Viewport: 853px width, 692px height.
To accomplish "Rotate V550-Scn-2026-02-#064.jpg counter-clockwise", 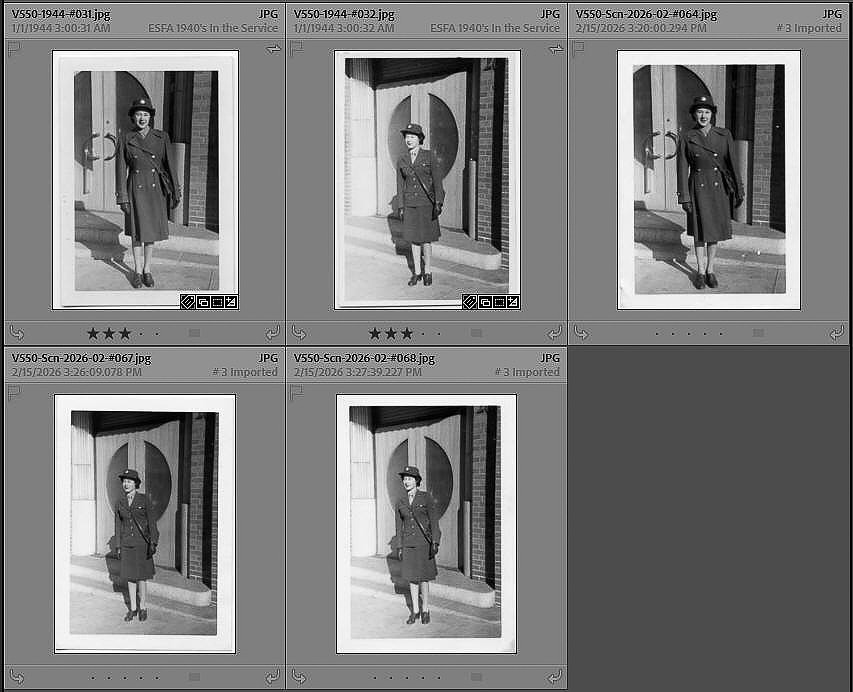I will click(581, 333).
